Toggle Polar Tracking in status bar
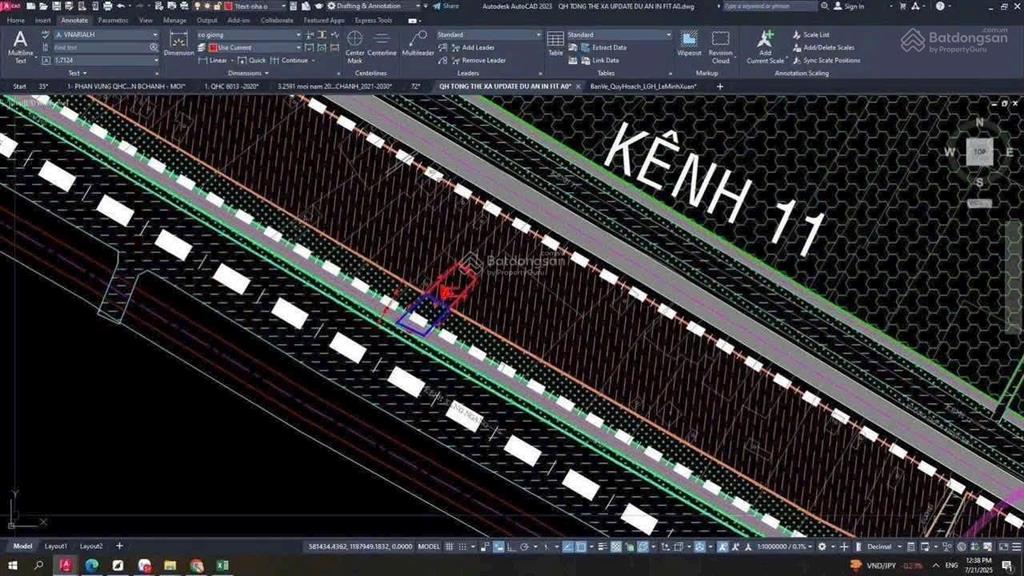1024x576 pixels. click(524, 547)
